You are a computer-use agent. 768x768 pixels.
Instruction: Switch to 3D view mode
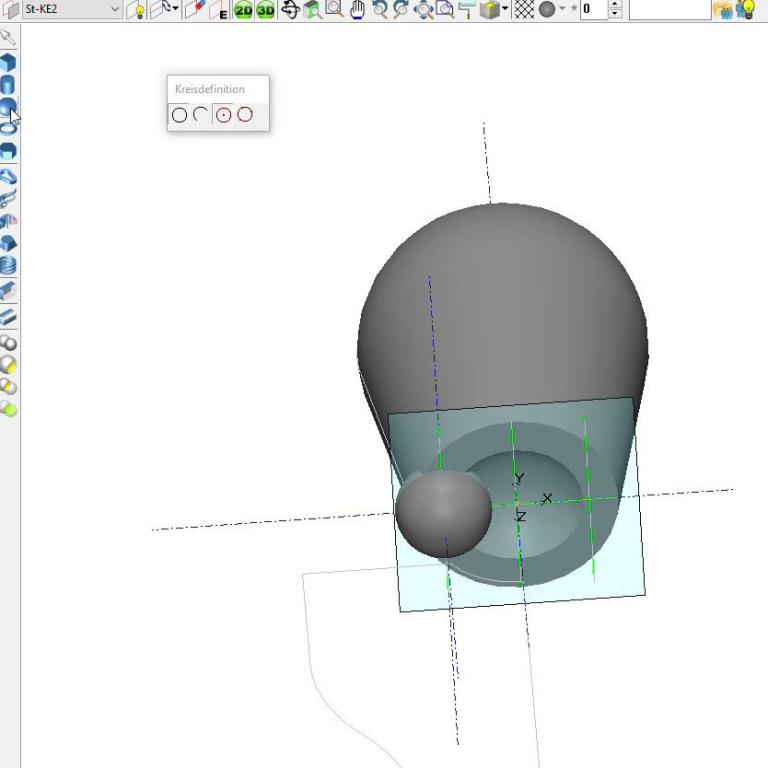265,10
